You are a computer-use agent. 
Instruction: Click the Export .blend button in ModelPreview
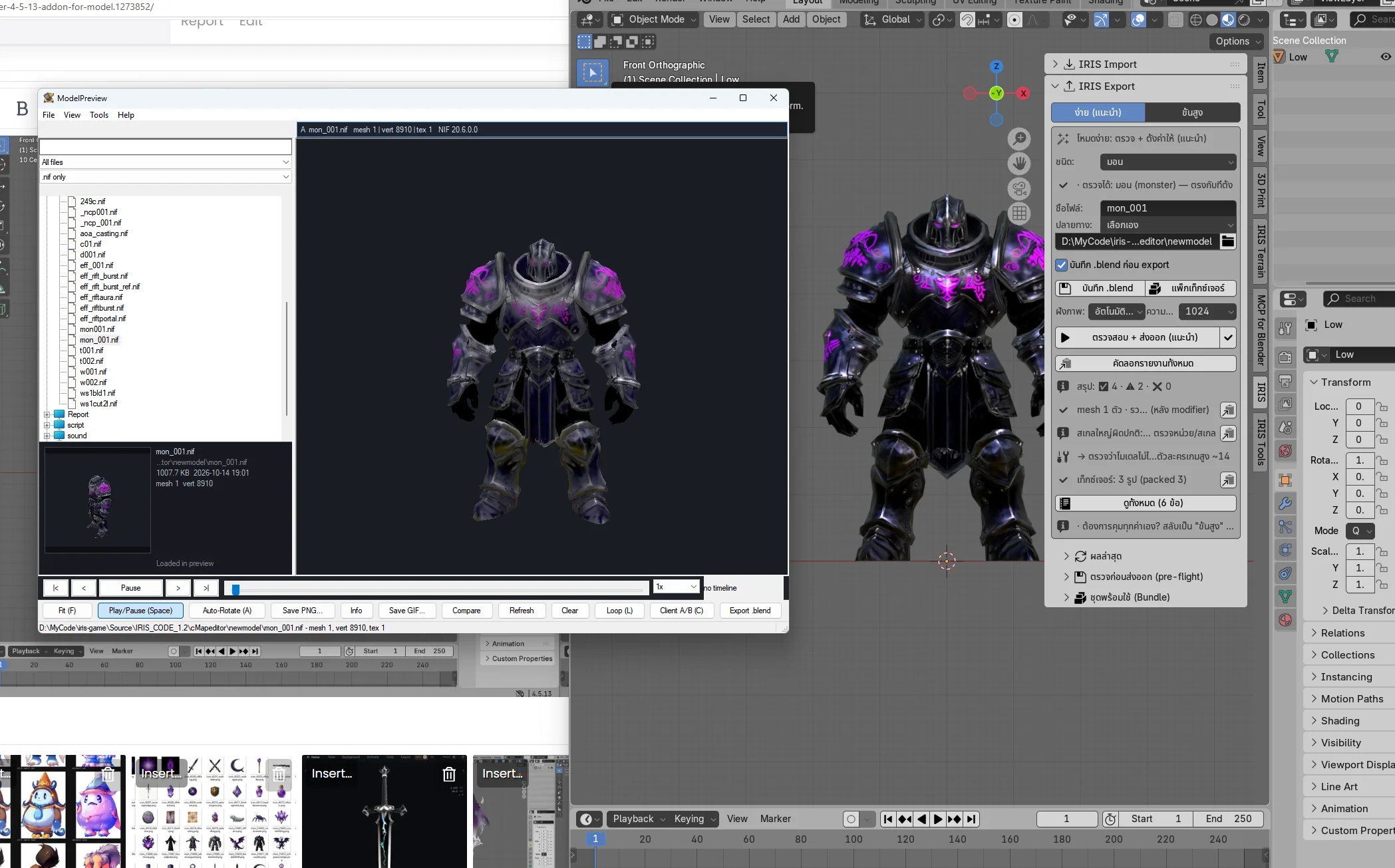750,611
